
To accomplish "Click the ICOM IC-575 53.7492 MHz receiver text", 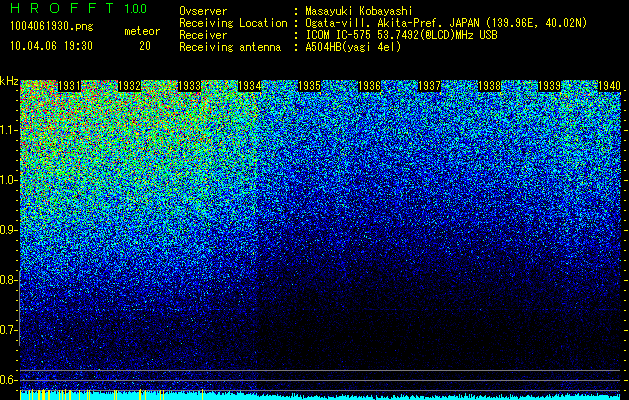I will (x=401, y=35).
